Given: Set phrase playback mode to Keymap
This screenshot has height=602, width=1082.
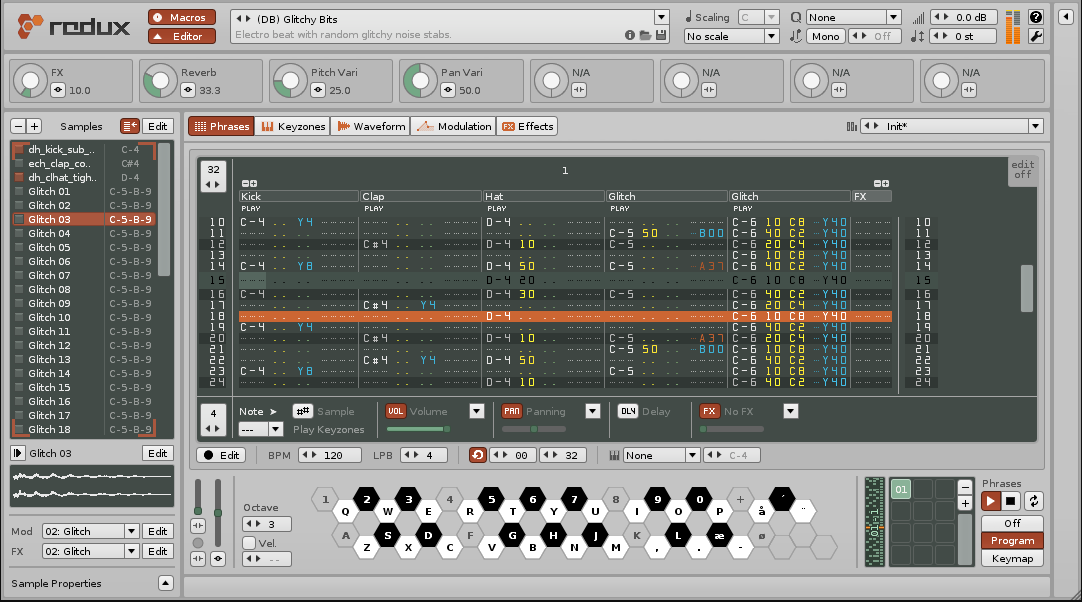Looking at the screenshot, I should pos(1012,559).
